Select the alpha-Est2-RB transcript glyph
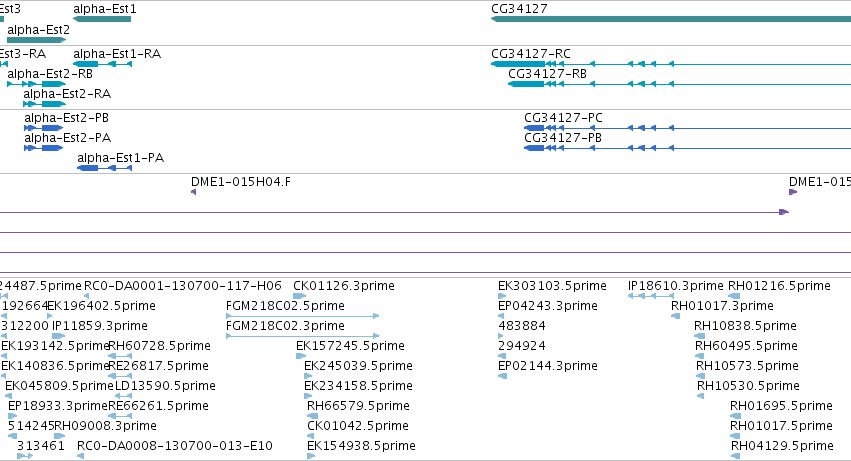The image size is (851, 461). tap(36, 84)
